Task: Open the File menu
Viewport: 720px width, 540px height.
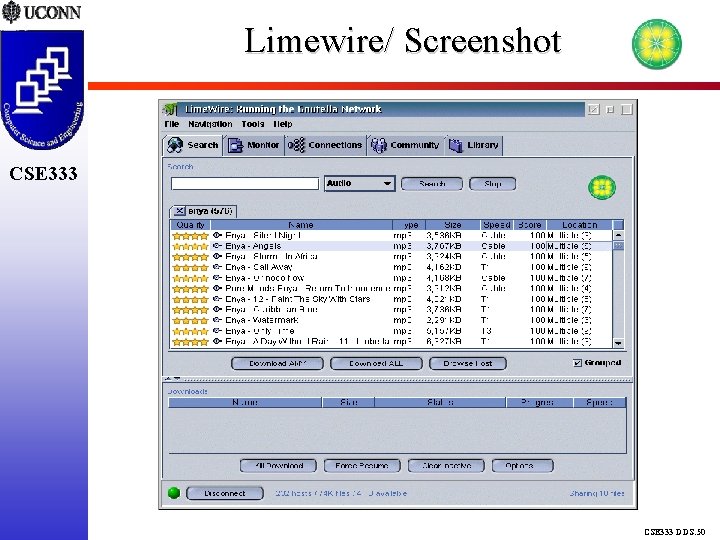Action: (172, 124)
